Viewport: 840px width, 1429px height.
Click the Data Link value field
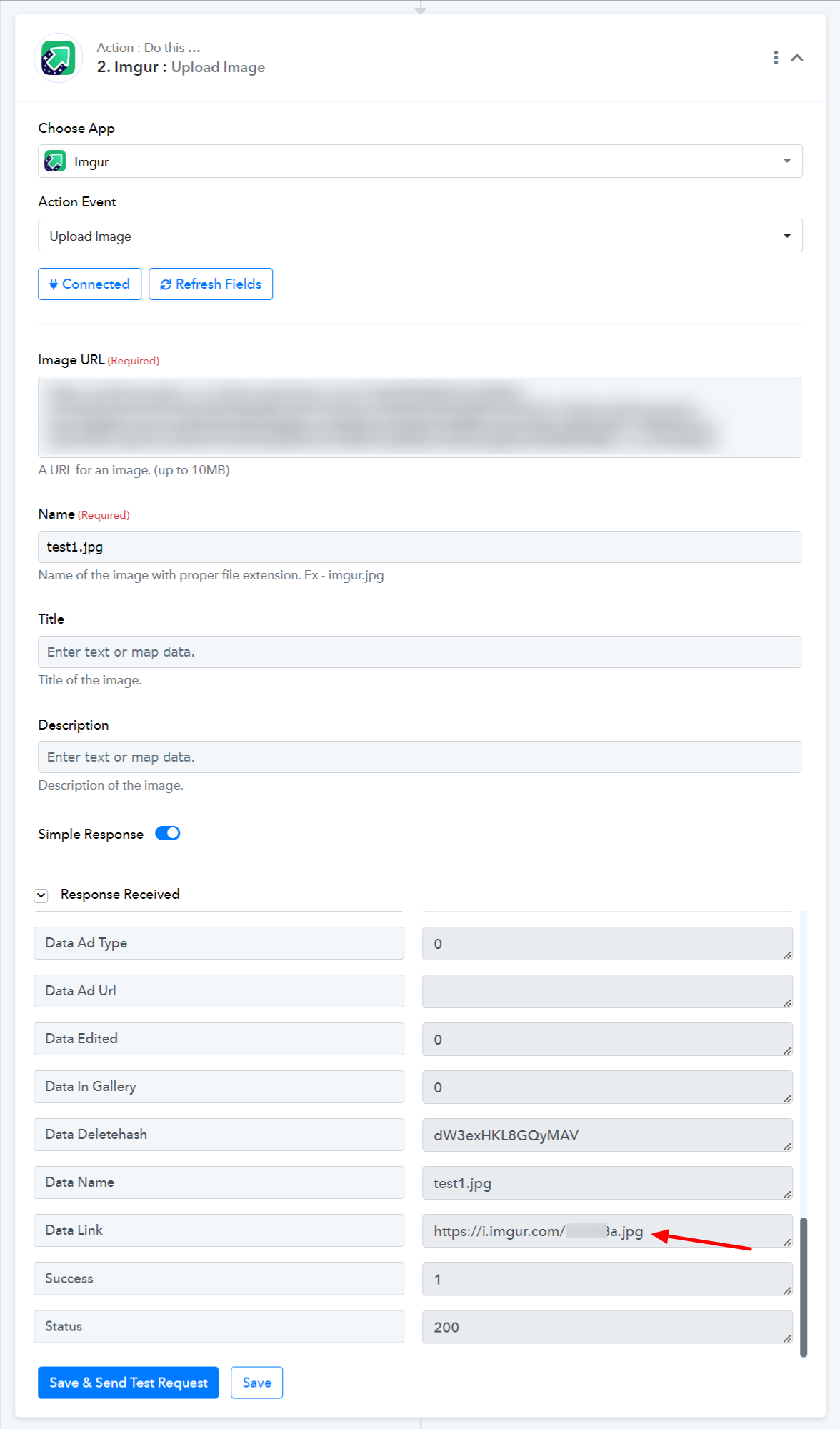tap(607, 1231)
